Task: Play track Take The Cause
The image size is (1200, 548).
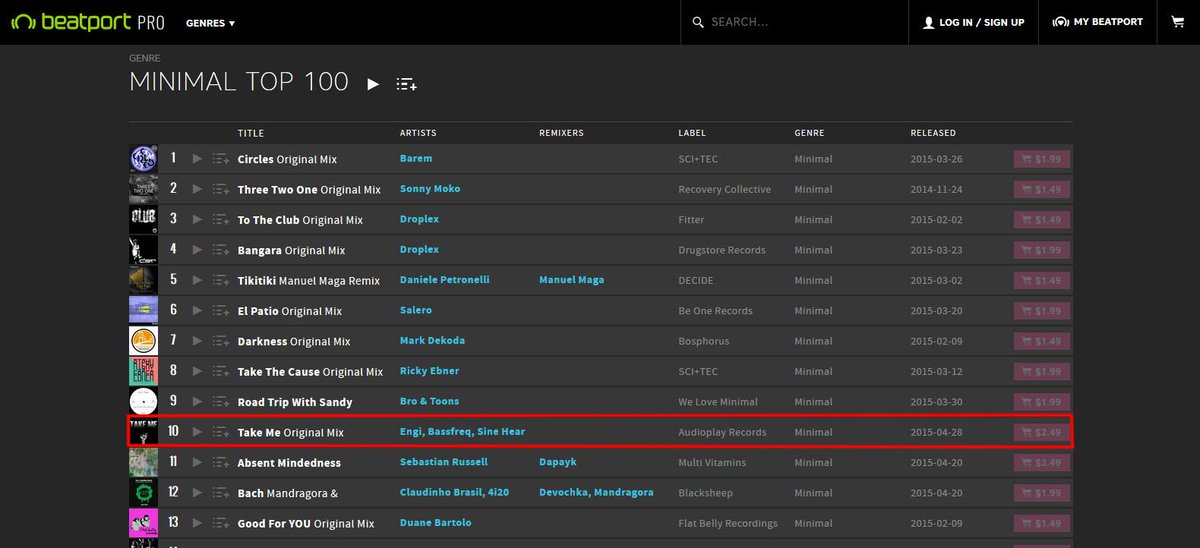Action: tap(197, 371)
